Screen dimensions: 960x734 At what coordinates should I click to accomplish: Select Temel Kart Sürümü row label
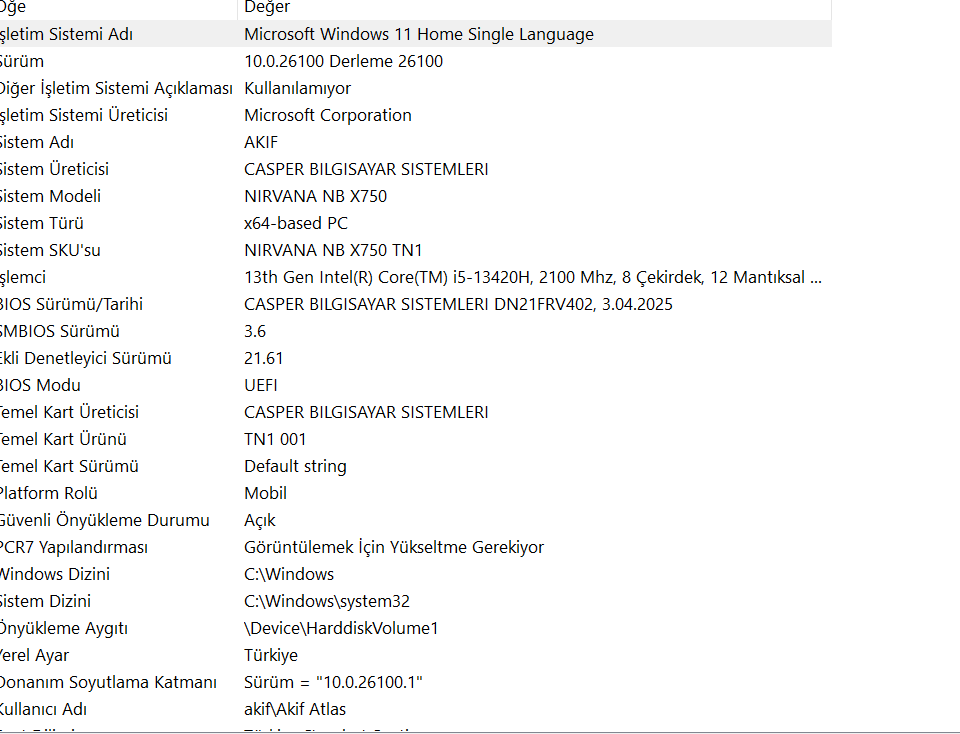click(69, 466)
